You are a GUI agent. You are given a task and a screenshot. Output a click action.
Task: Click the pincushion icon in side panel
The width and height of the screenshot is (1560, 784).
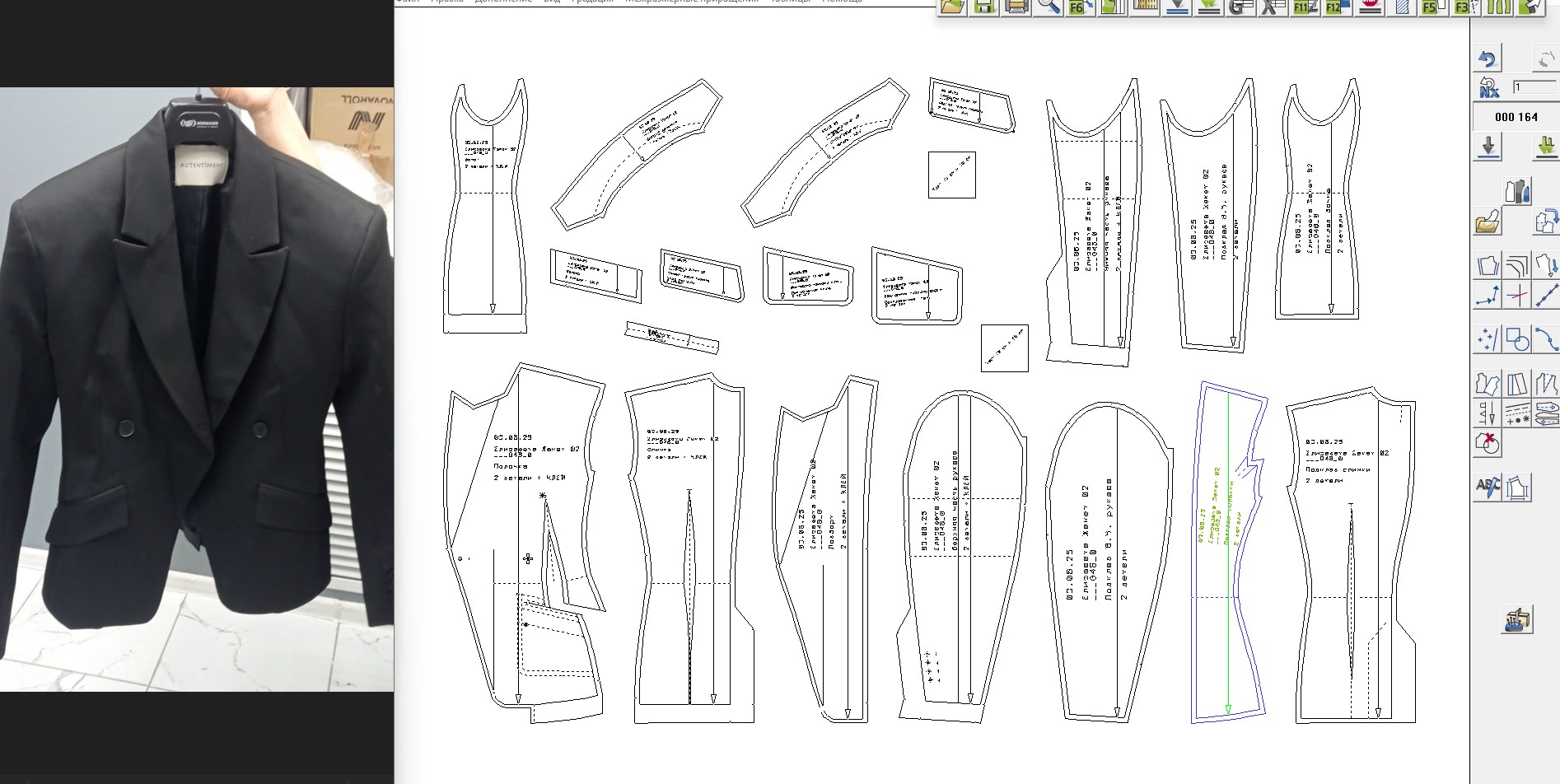(1517, 619)
